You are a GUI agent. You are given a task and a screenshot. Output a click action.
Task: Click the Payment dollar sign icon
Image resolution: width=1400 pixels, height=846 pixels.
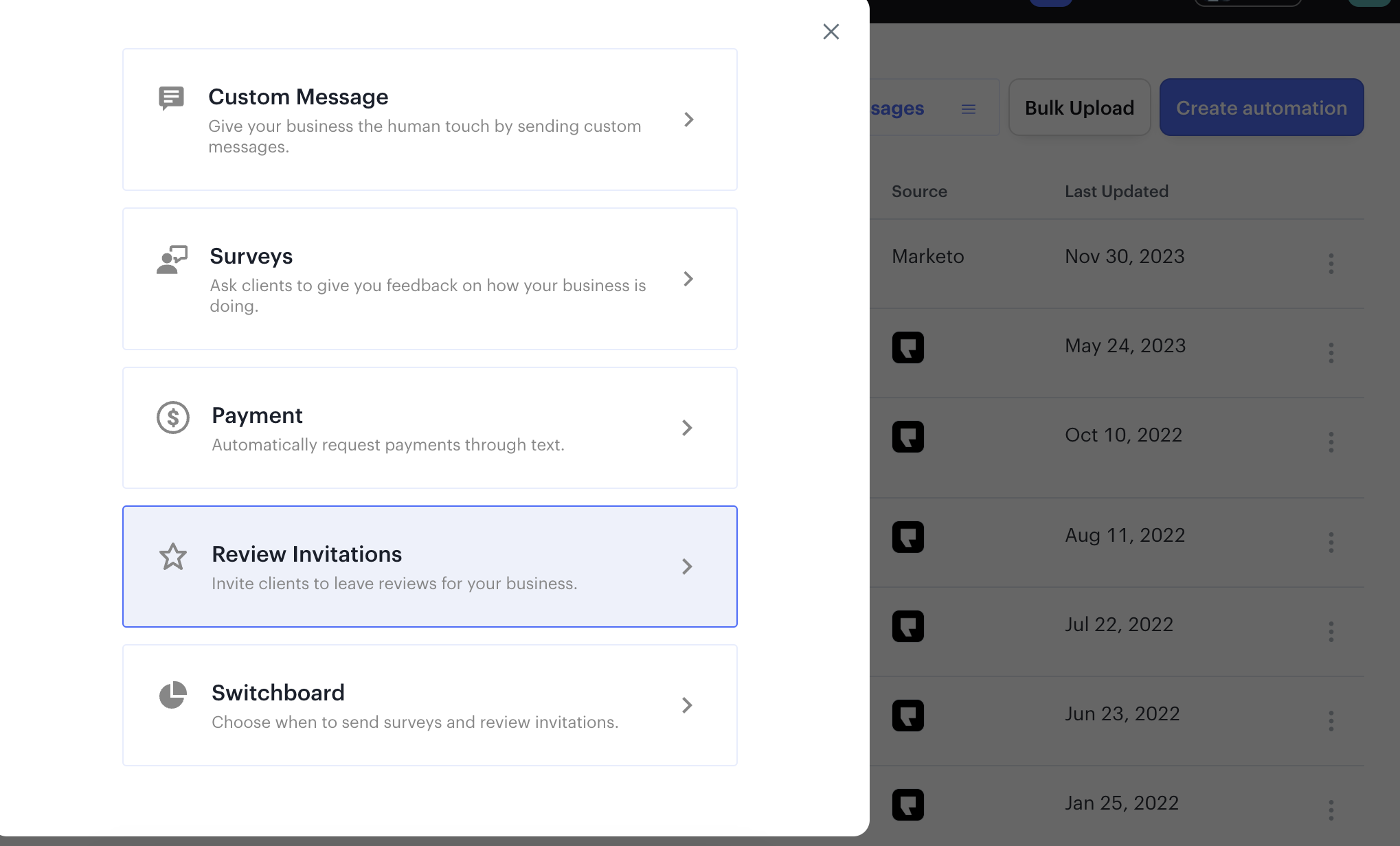[x=172, y=418]
